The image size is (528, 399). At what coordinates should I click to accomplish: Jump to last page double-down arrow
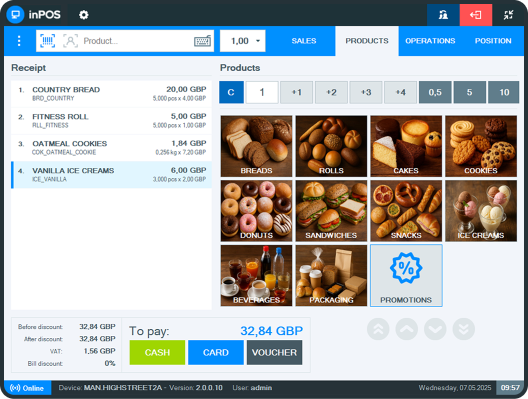click(x=464, y=329)
